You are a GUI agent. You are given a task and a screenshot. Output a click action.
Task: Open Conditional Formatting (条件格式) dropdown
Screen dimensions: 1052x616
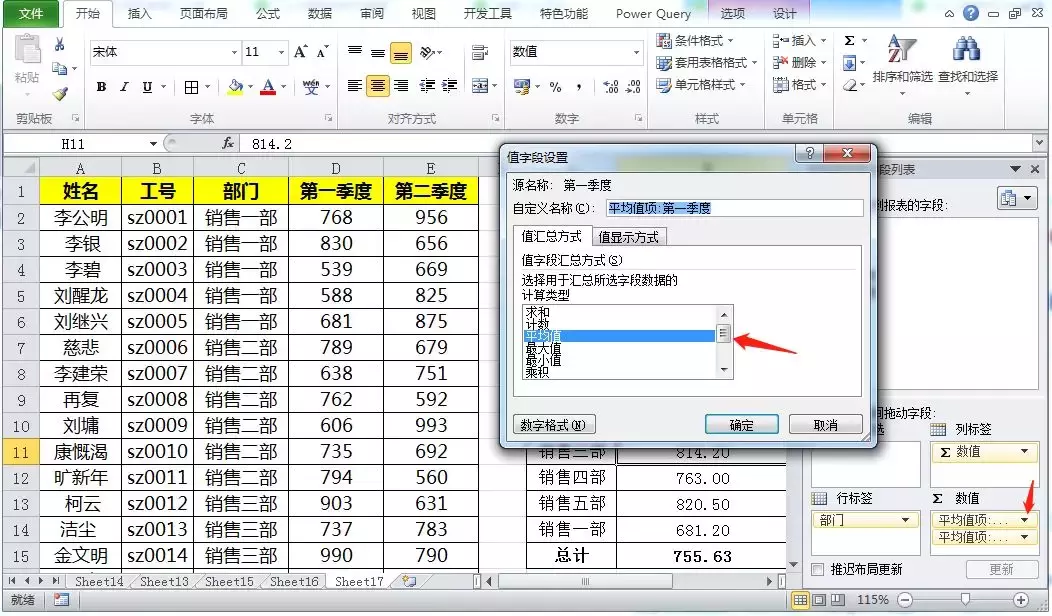[694, 41]
